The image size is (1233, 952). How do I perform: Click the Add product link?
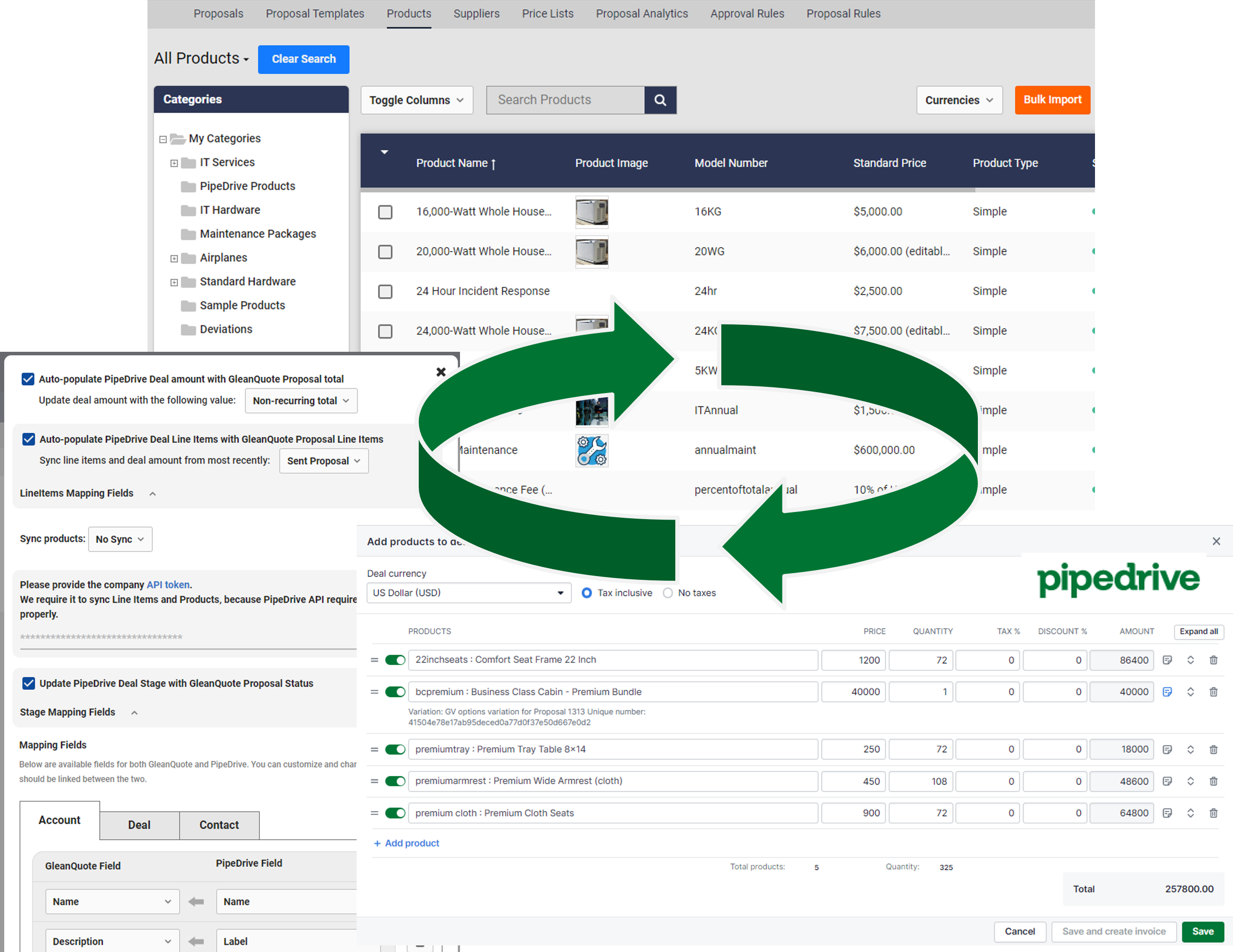(406, 843)
